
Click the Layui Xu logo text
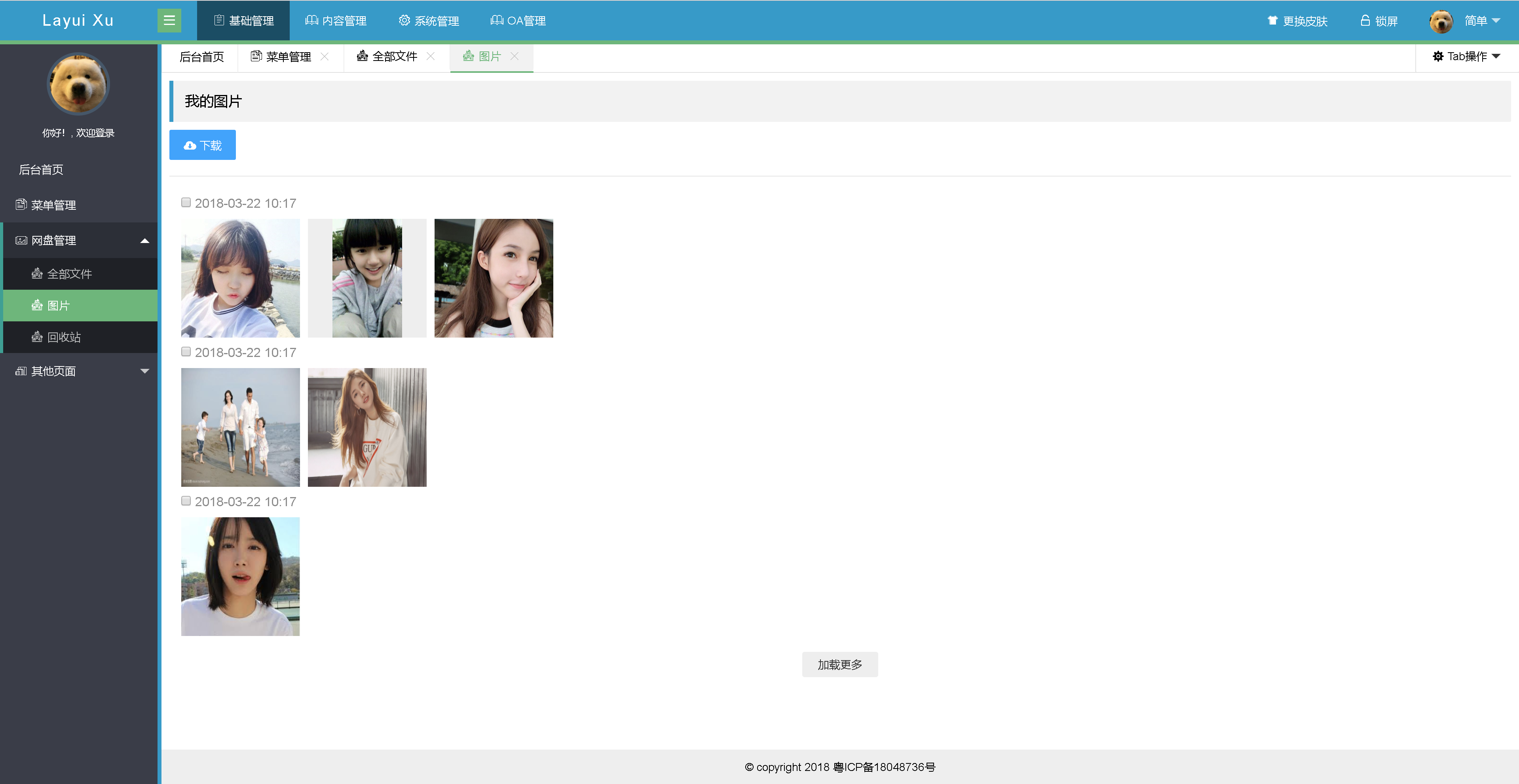tap(78, 20)
